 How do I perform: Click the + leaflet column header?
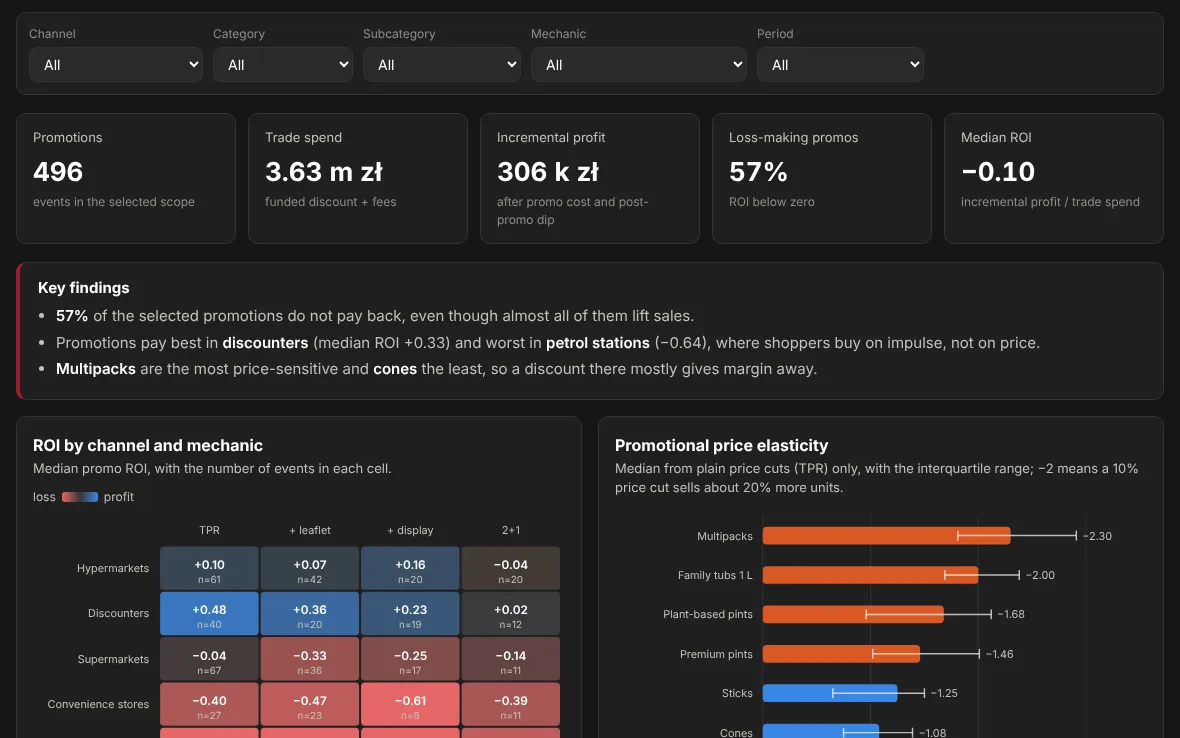[309, 530]
